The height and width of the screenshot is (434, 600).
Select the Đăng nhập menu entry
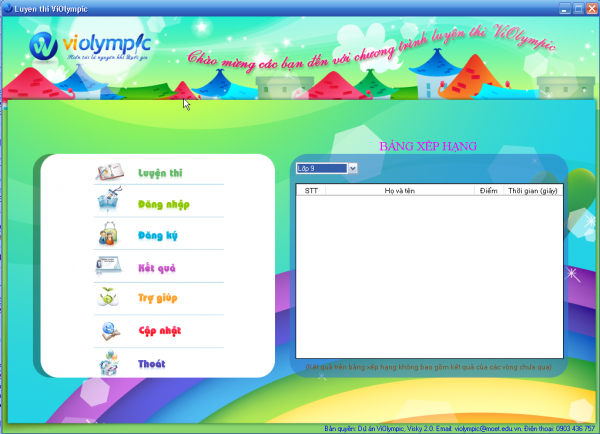coord(164,204)
